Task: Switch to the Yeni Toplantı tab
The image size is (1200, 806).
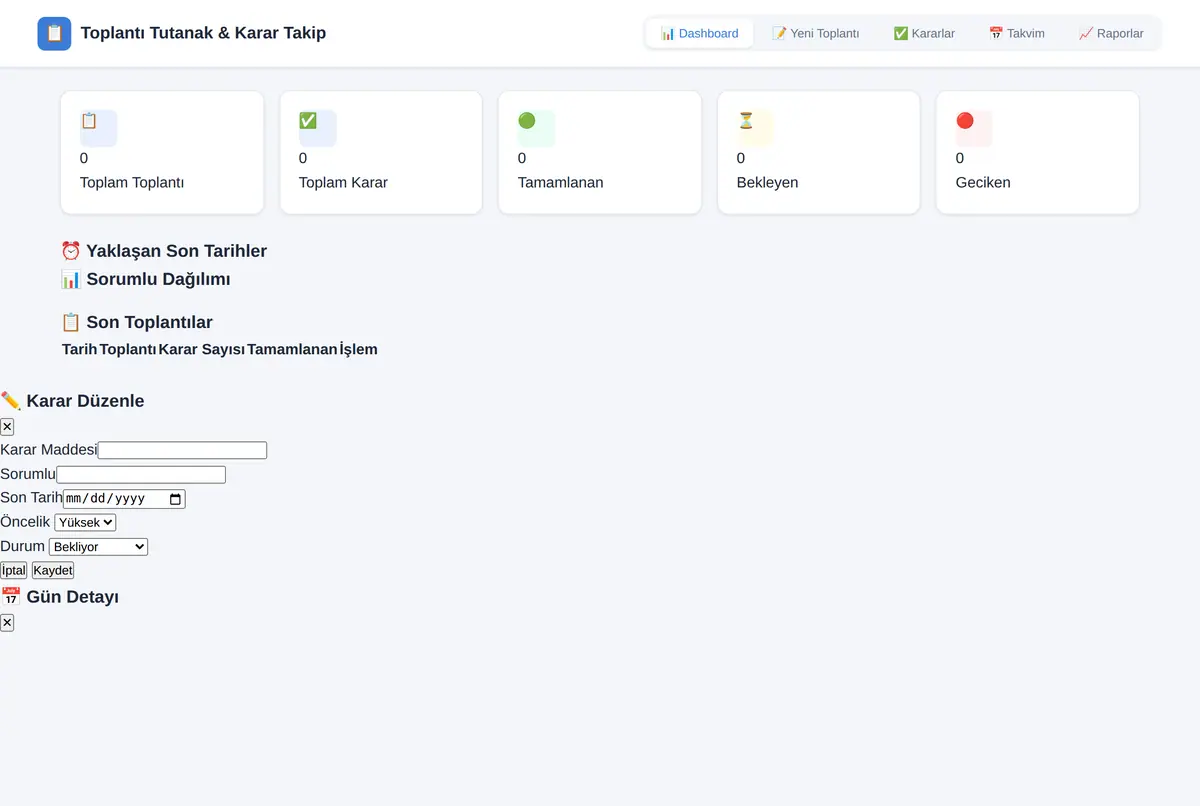Action: point(815,33)
